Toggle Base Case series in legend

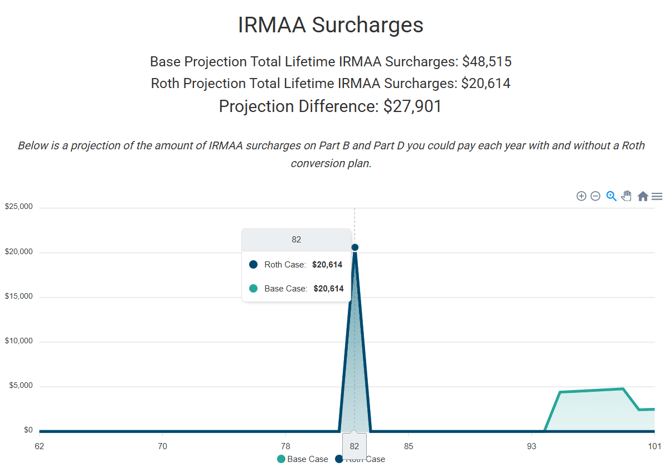(x=307, y=459)
